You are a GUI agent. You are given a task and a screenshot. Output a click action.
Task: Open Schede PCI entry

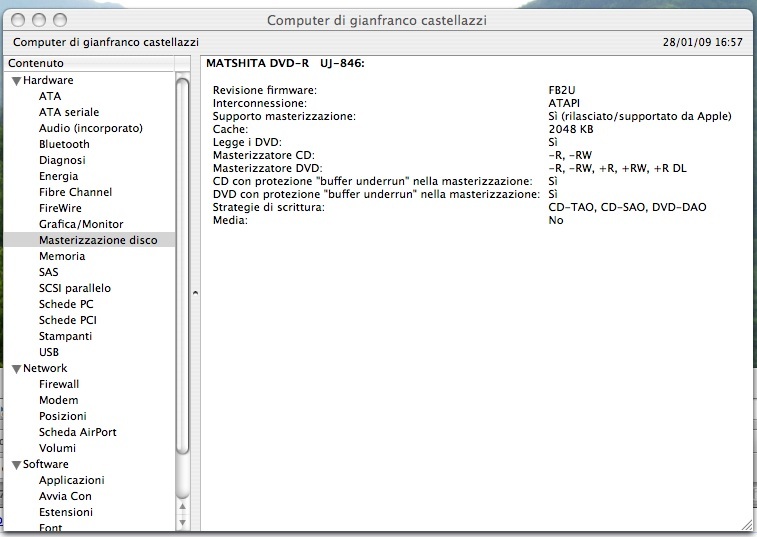pos(68,320)
